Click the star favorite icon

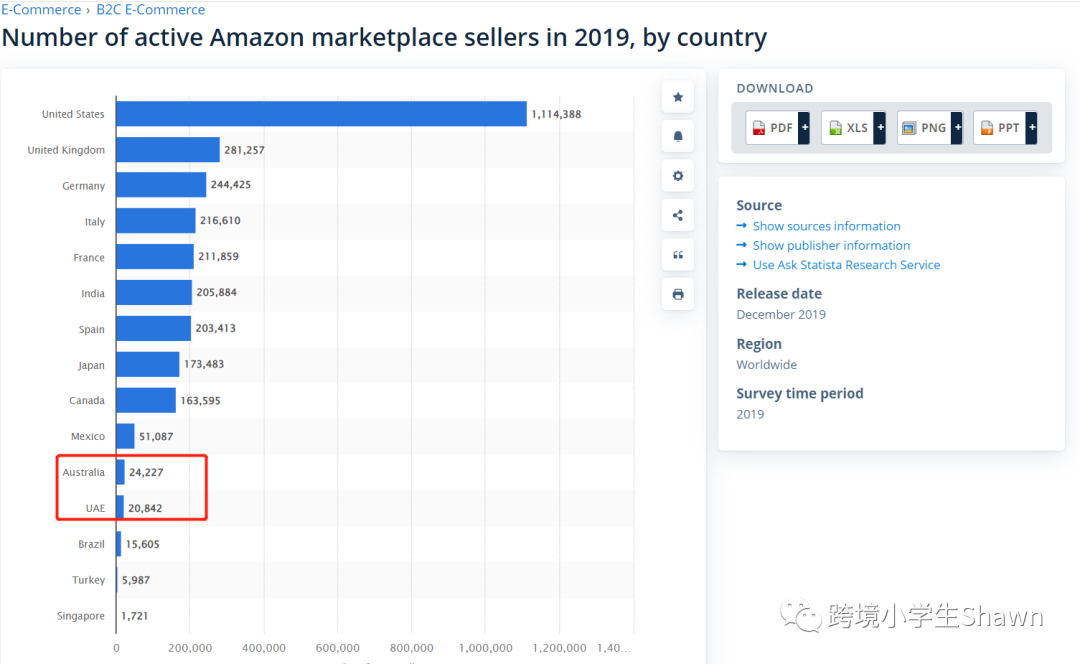coord(678,97)
